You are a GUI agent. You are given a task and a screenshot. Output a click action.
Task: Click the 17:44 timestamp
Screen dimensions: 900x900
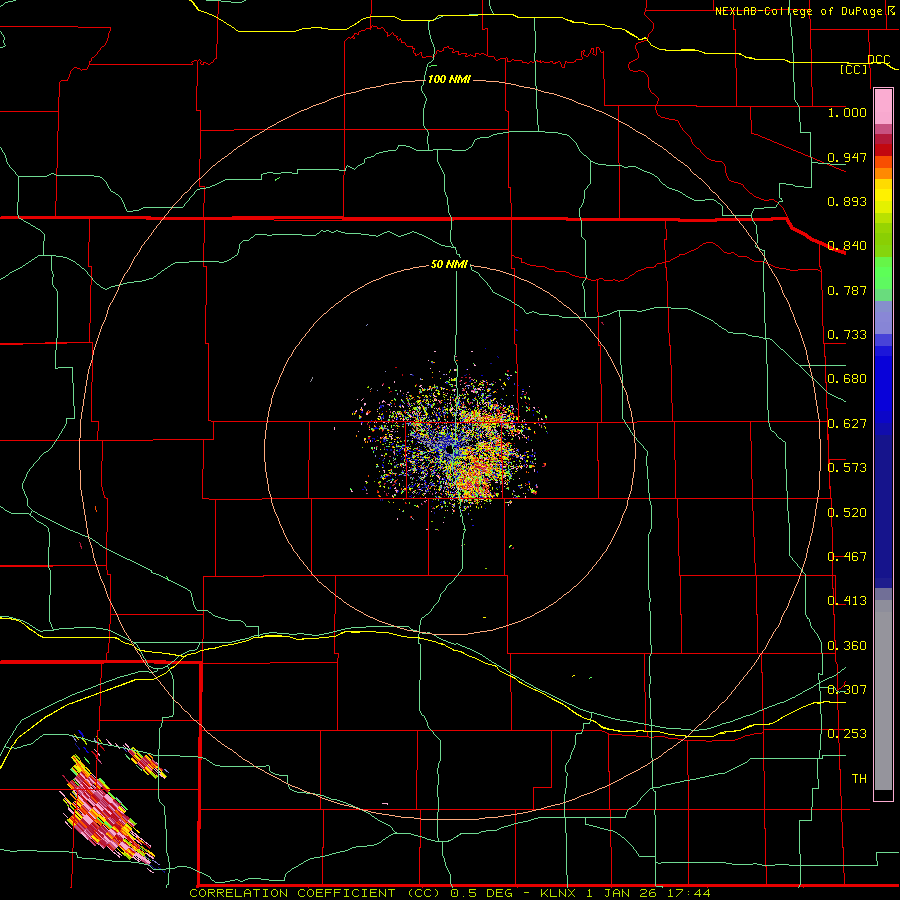pos(688,893)
